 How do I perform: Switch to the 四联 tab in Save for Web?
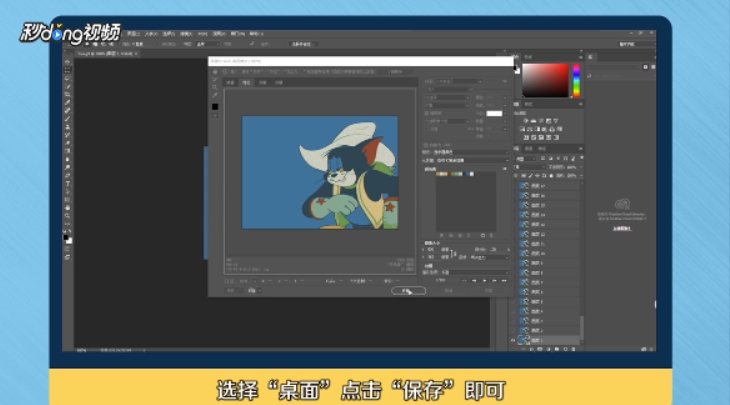click(279, 82)
